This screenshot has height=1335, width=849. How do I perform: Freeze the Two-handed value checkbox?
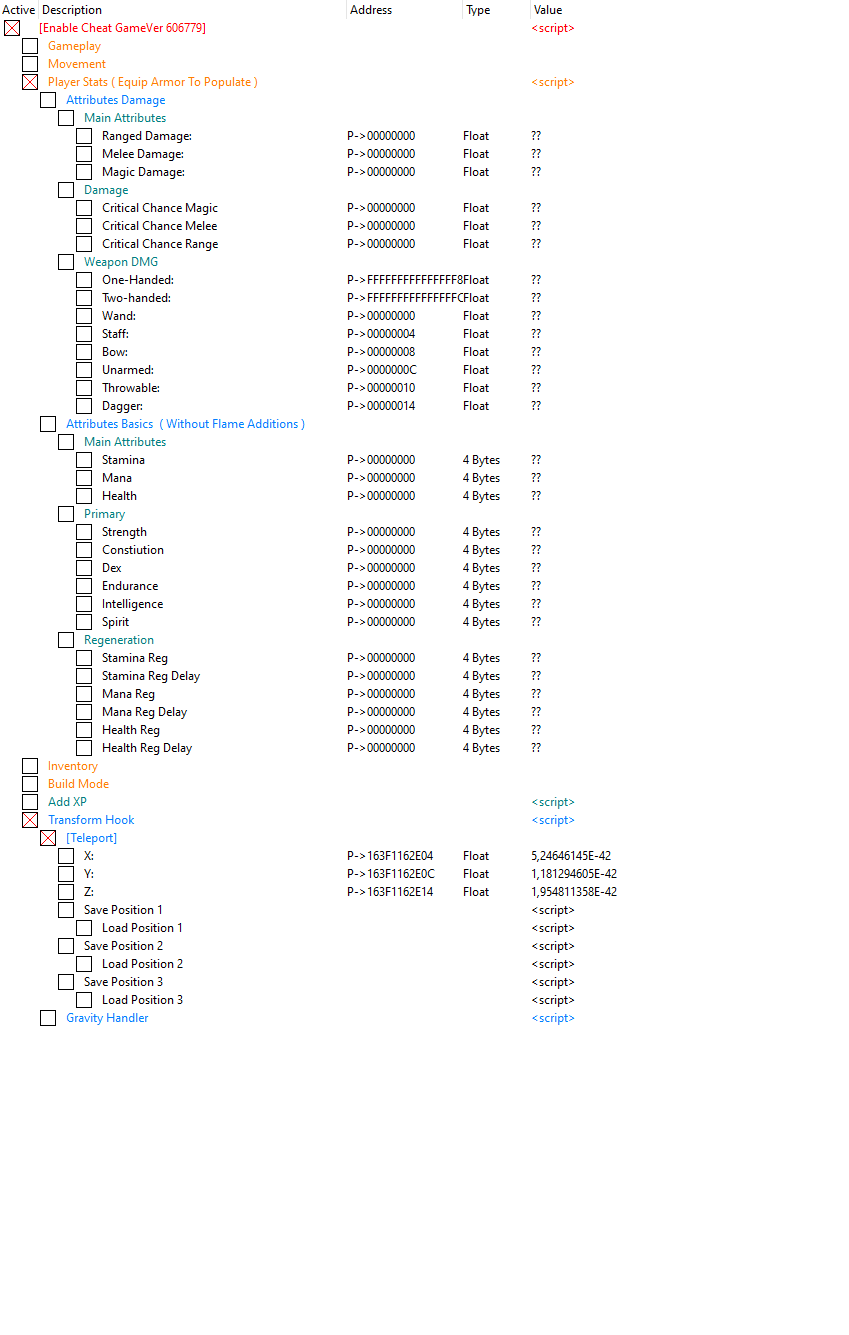point(84,298)
